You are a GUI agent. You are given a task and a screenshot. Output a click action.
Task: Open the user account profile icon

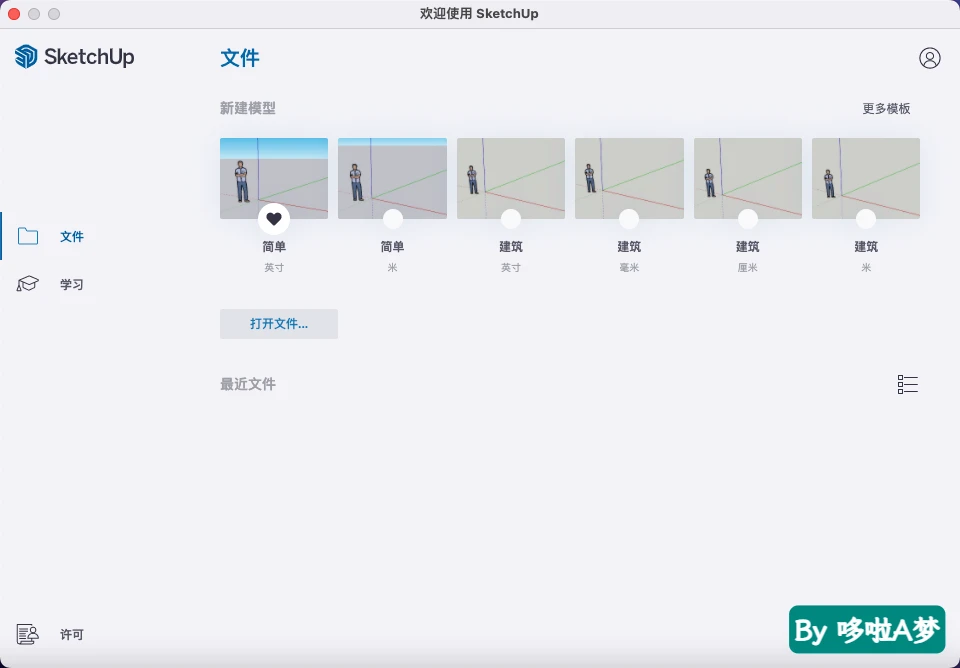pyautogui.click(x=929, y=58)
